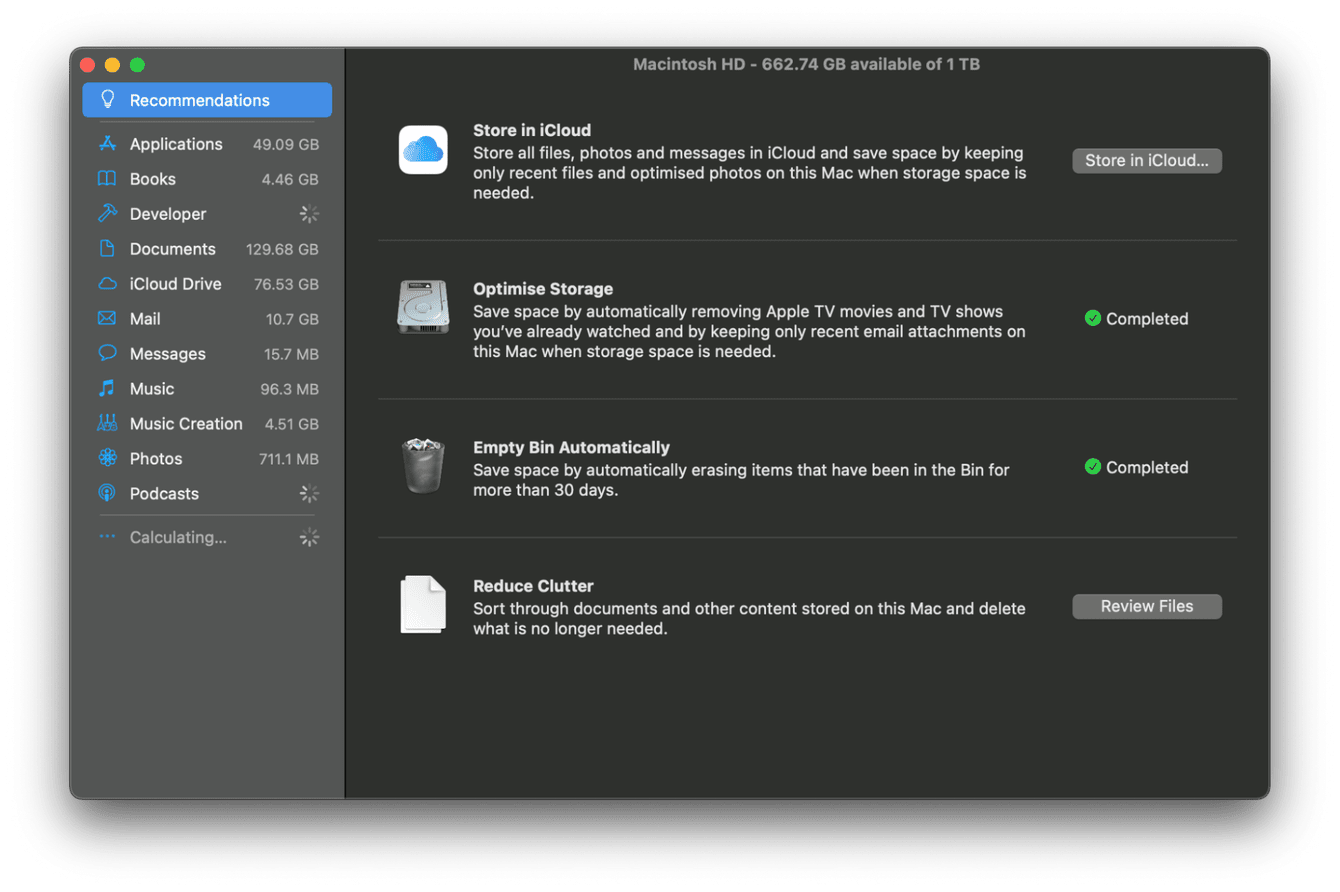Image resolution: width=1340 pixels, height=892 pixels.
Task: Click the Developer label in sidebar
Action: (168, 214)
